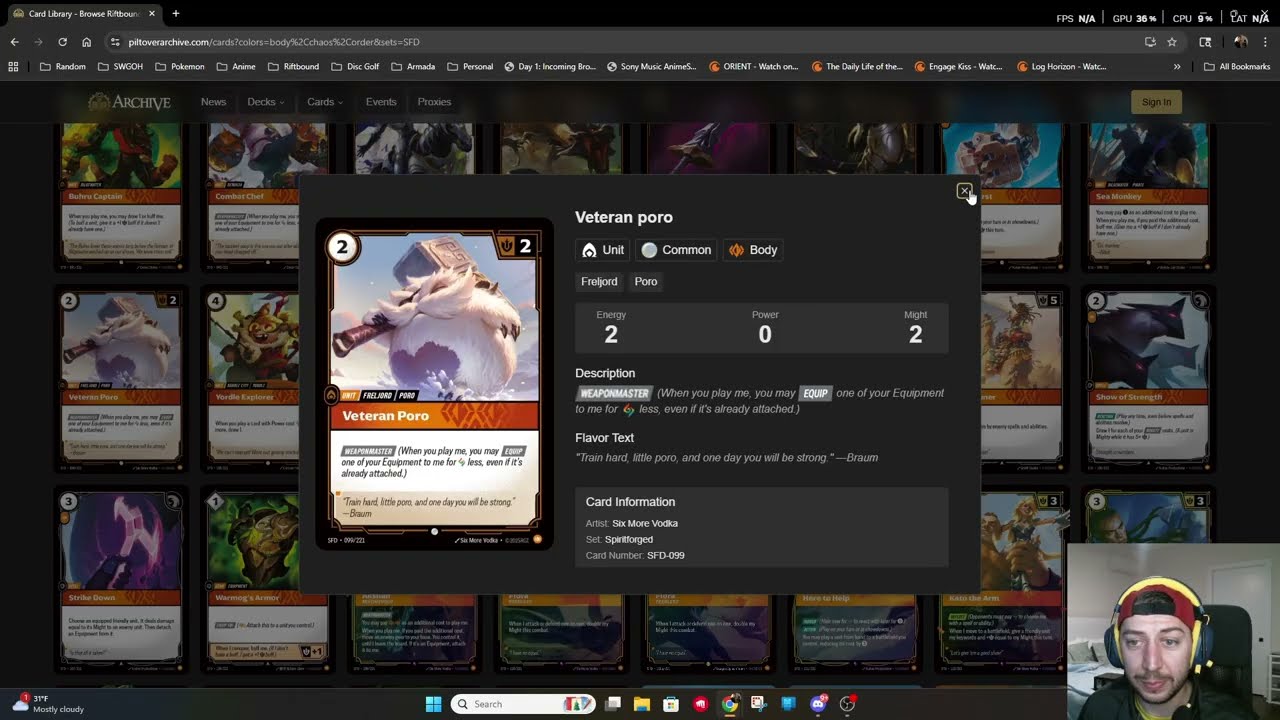Open the Chrome three-dot menu
The width and height of the screenshot is (1280, 720).
pos(1266,42)
